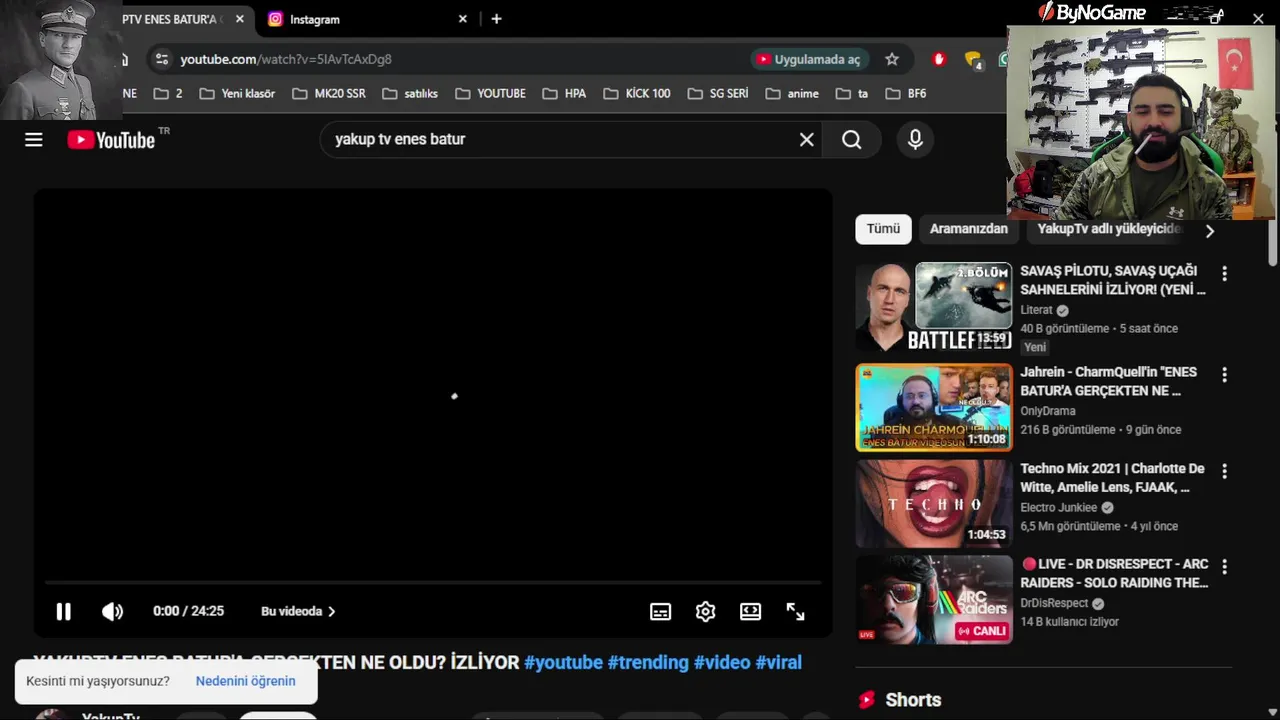
Task: Clear the search query with the X
Action: coord(806,140)
